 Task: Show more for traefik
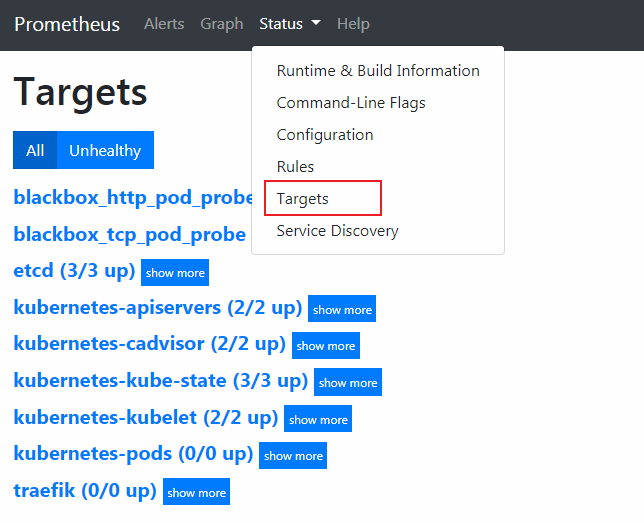click(196, 492)
